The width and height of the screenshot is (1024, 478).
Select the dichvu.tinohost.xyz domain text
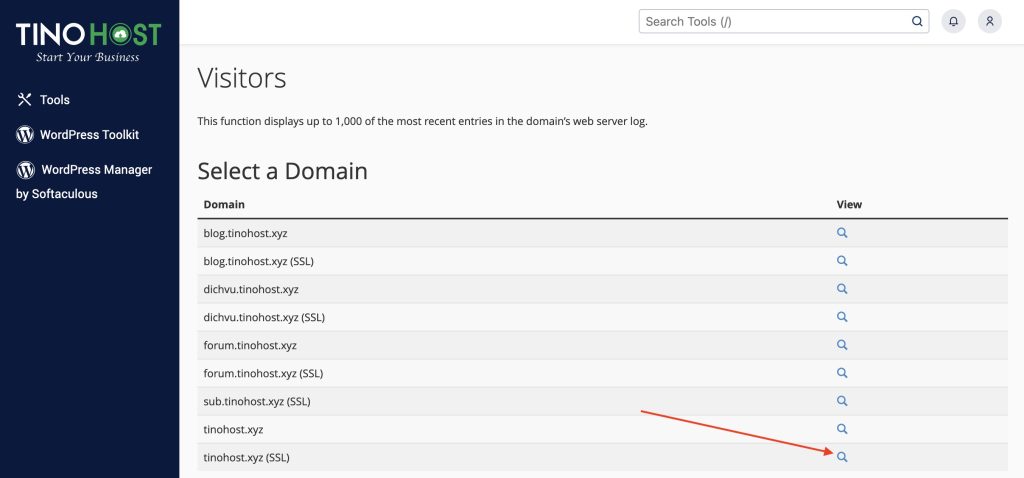(251, 289)
